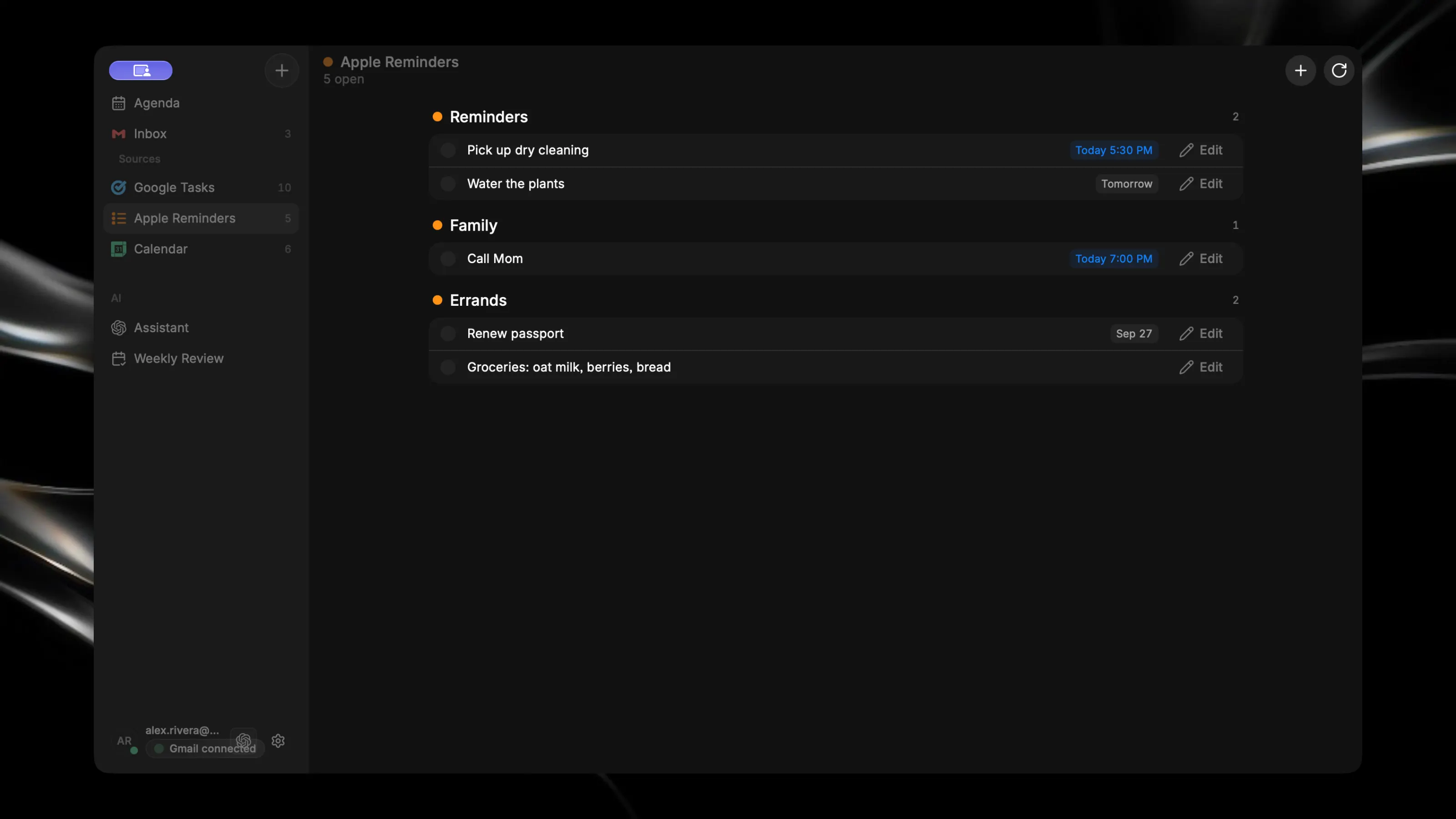Click the AR account avatar

click(125, 741)
